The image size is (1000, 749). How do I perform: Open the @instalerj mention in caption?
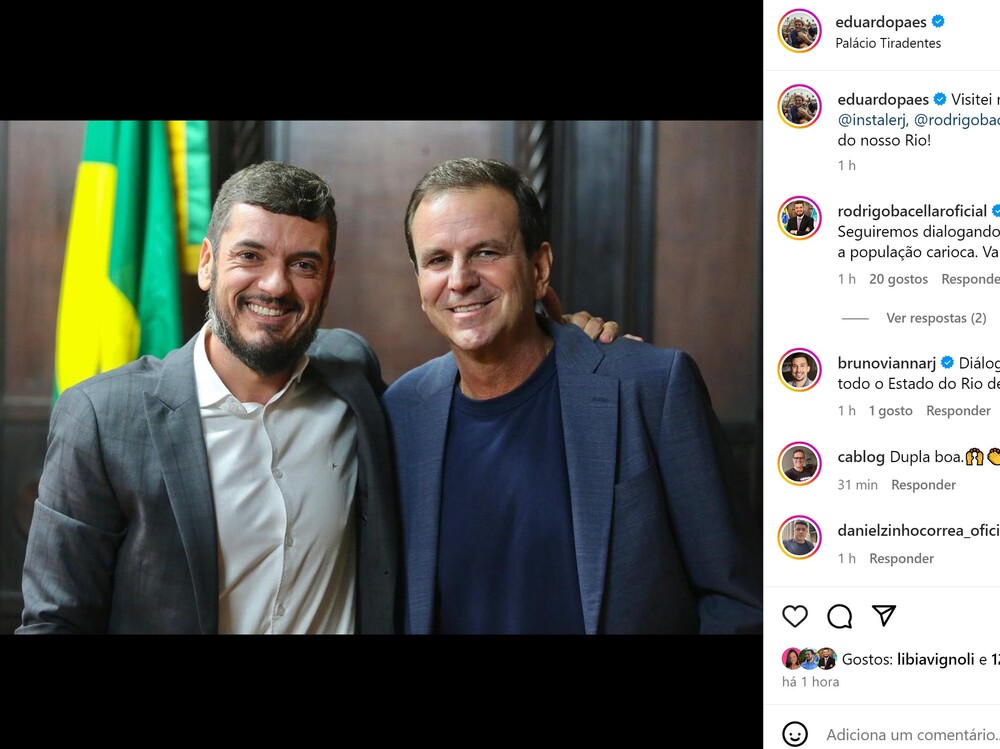point(872,119)
